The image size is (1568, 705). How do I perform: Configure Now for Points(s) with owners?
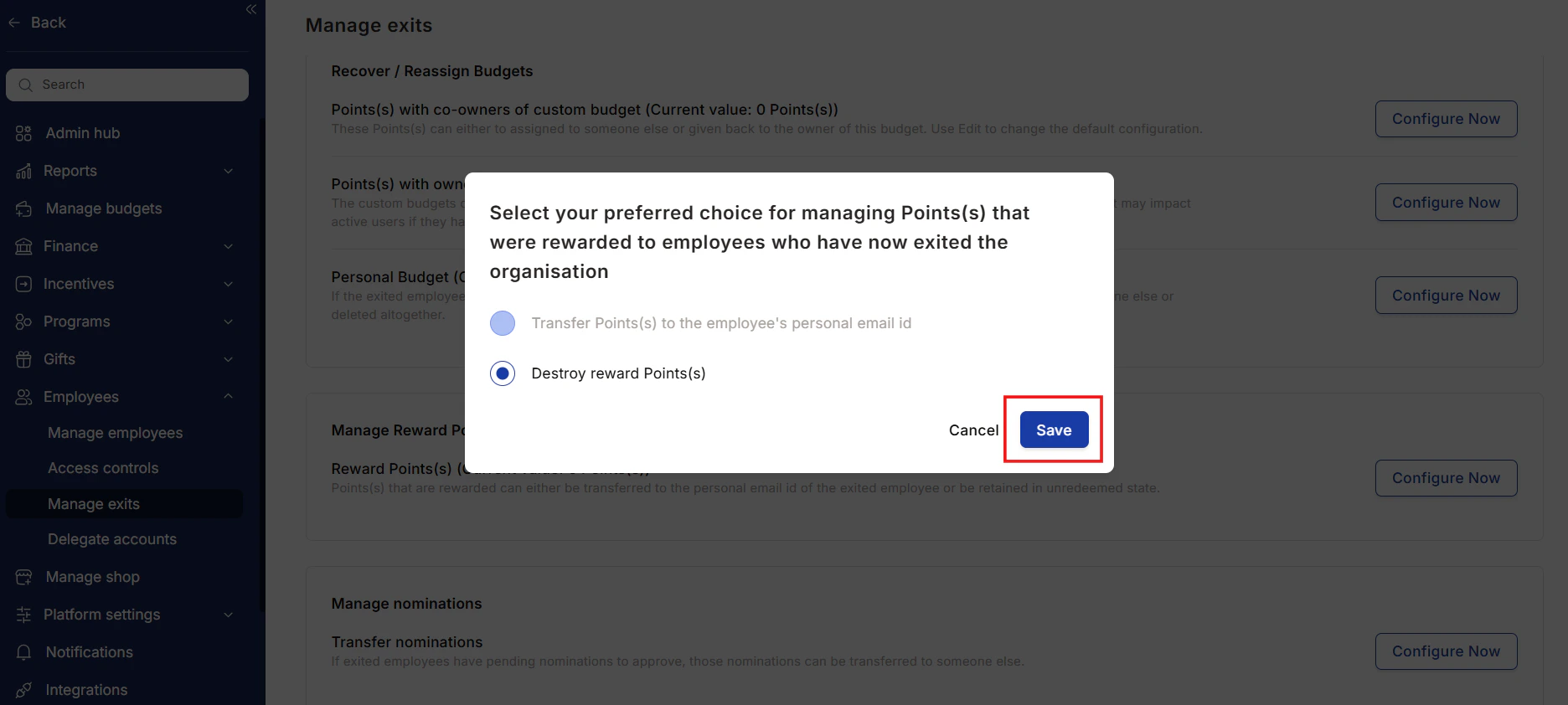point(1446,203)
